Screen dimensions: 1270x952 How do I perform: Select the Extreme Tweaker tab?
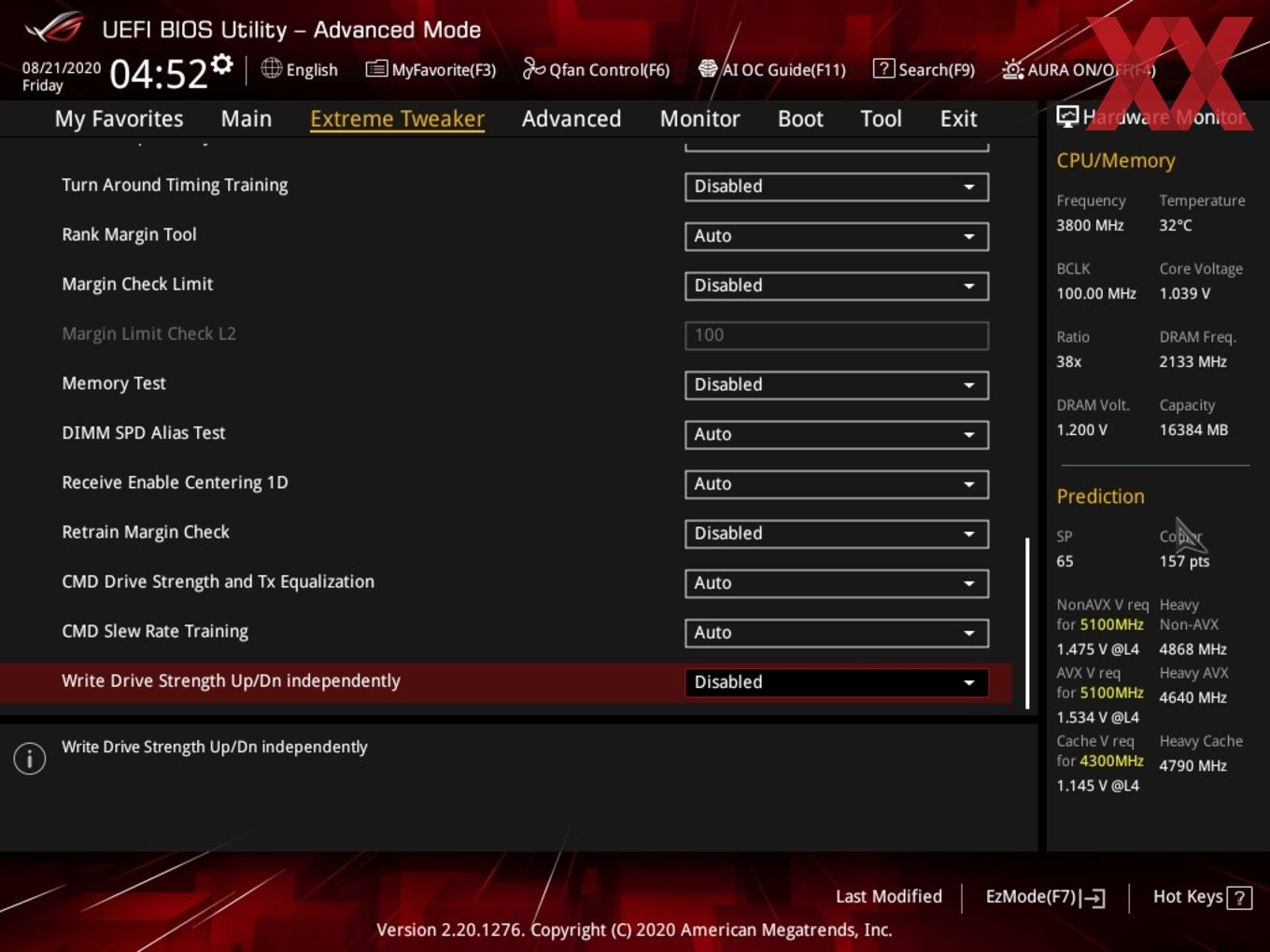coord(397,119)
